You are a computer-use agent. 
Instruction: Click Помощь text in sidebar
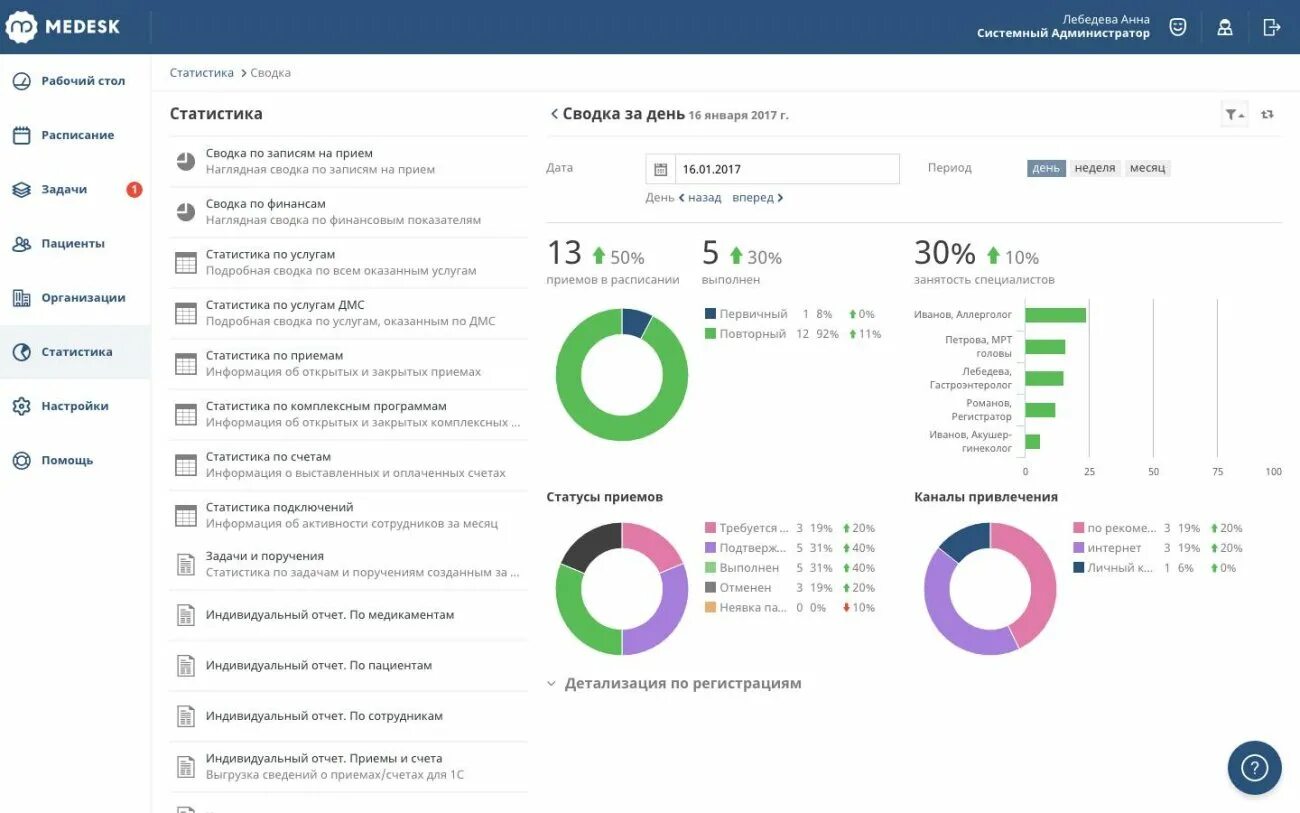click(67, 460)
